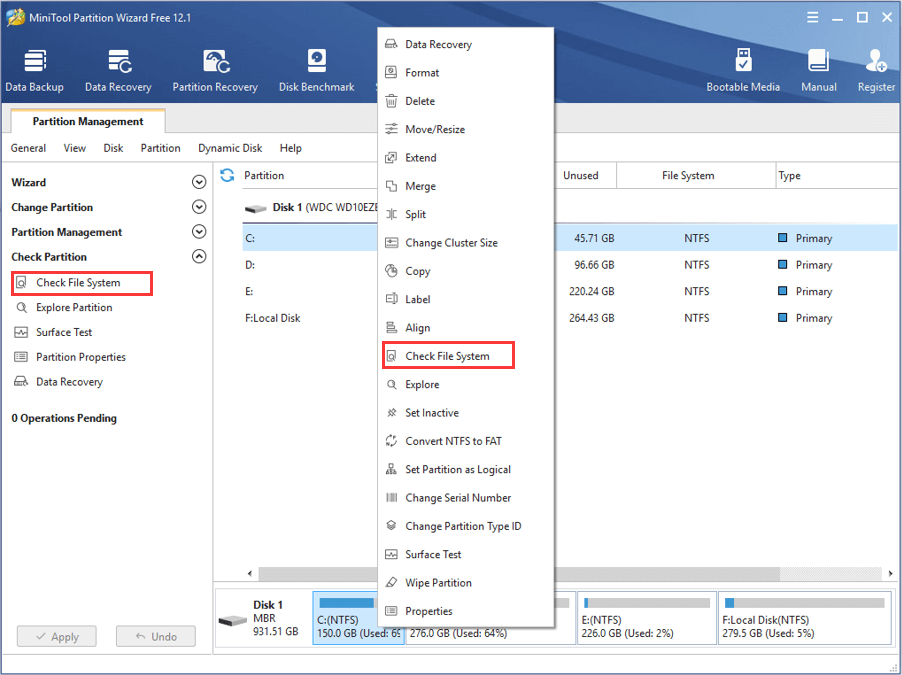Screen dimensions: 902x675
Task: Click the Extend icon in context menu
Action: tap(391, 157)
